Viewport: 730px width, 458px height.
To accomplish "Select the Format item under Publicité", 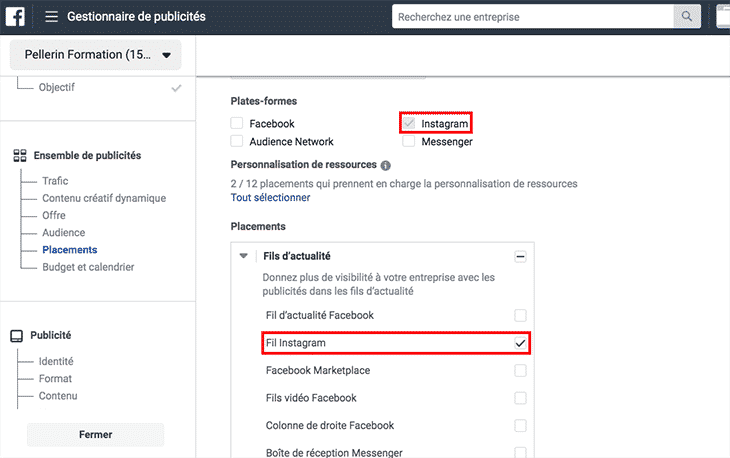I will coord(55,379).
